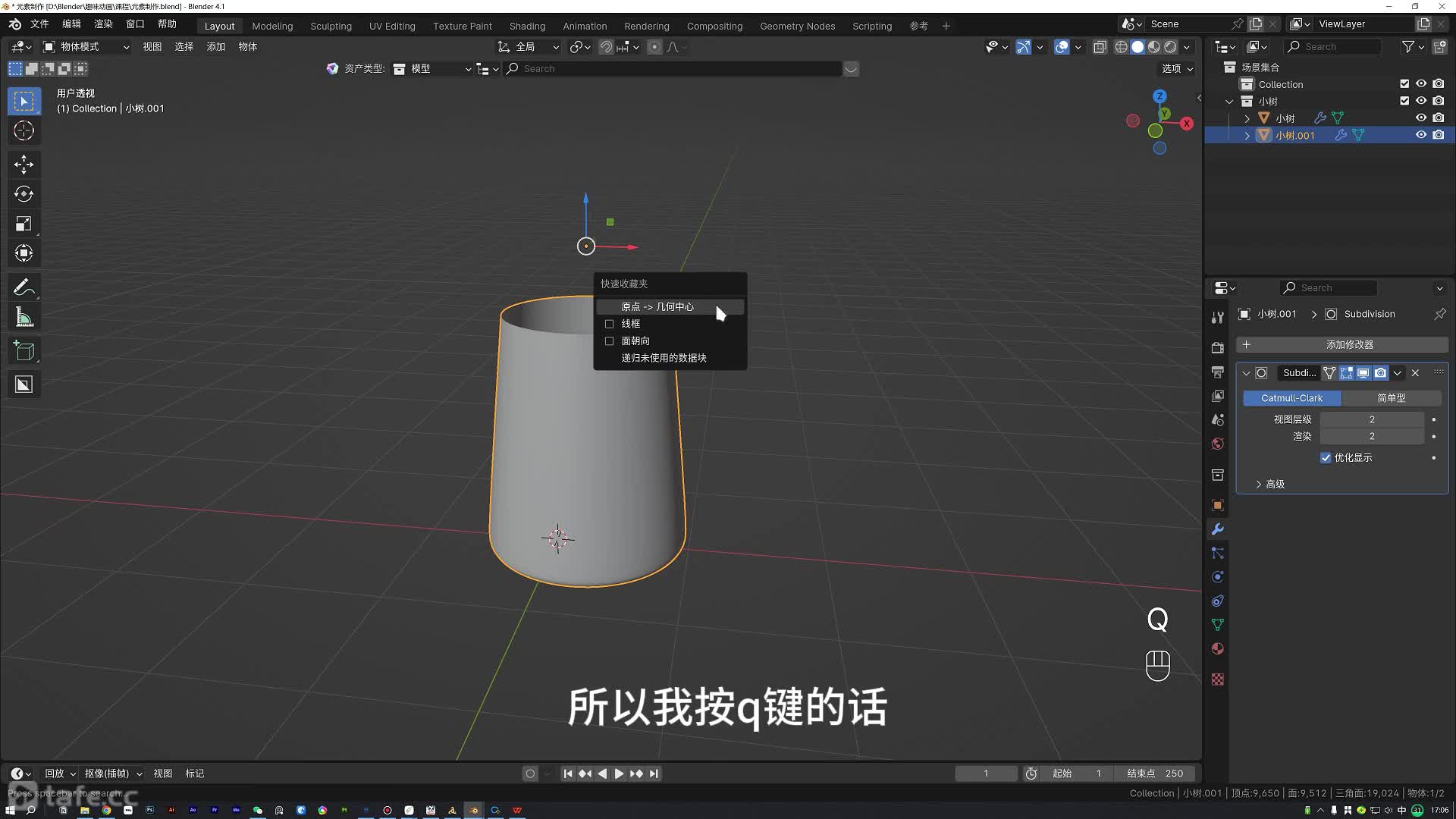Open the shading options dropdown arrow
The image size is (1456, 819).
[1187, 47]
